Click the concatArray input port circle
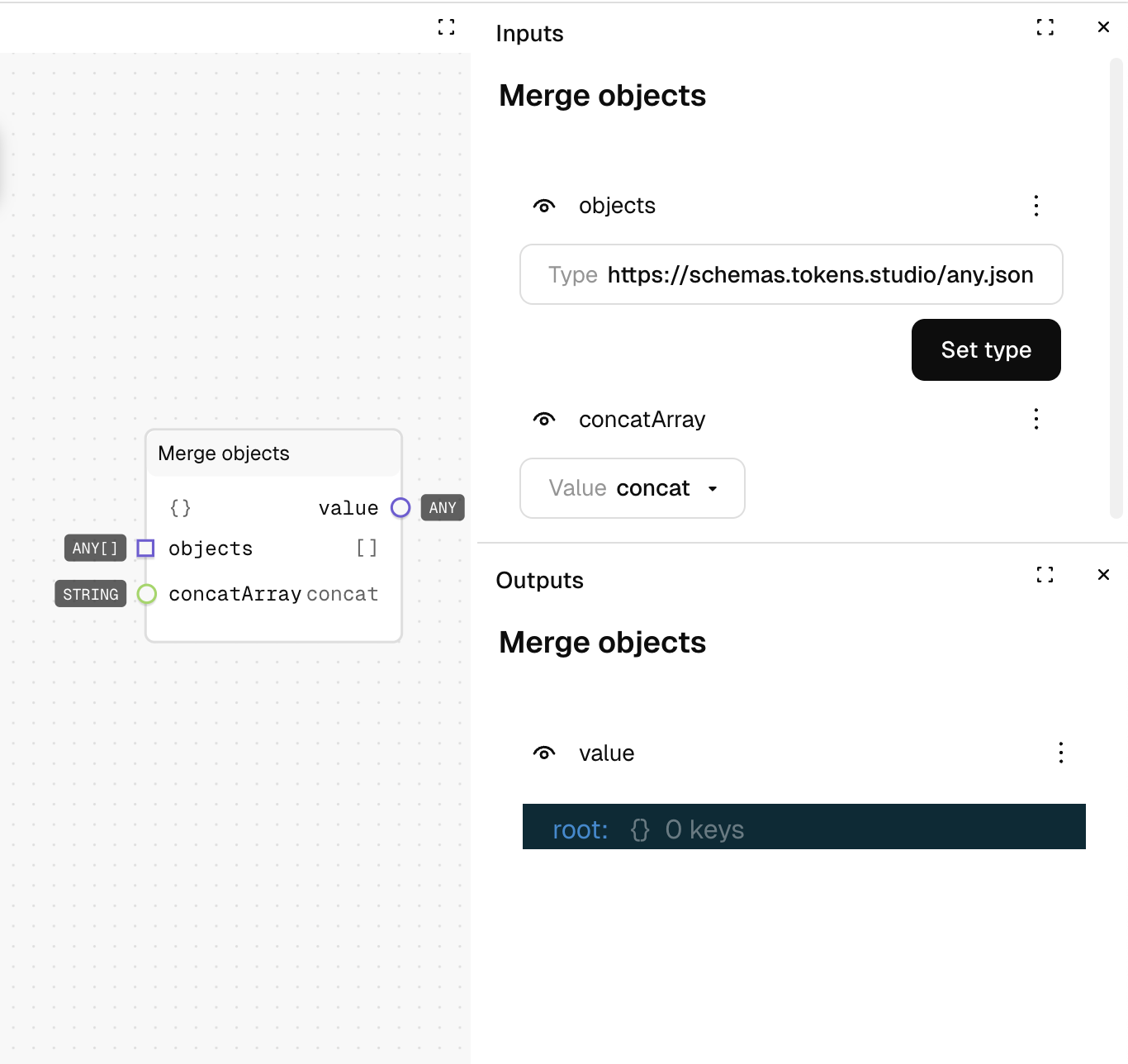Viewport: 1128px width, 1064px height. coord(147,594)
